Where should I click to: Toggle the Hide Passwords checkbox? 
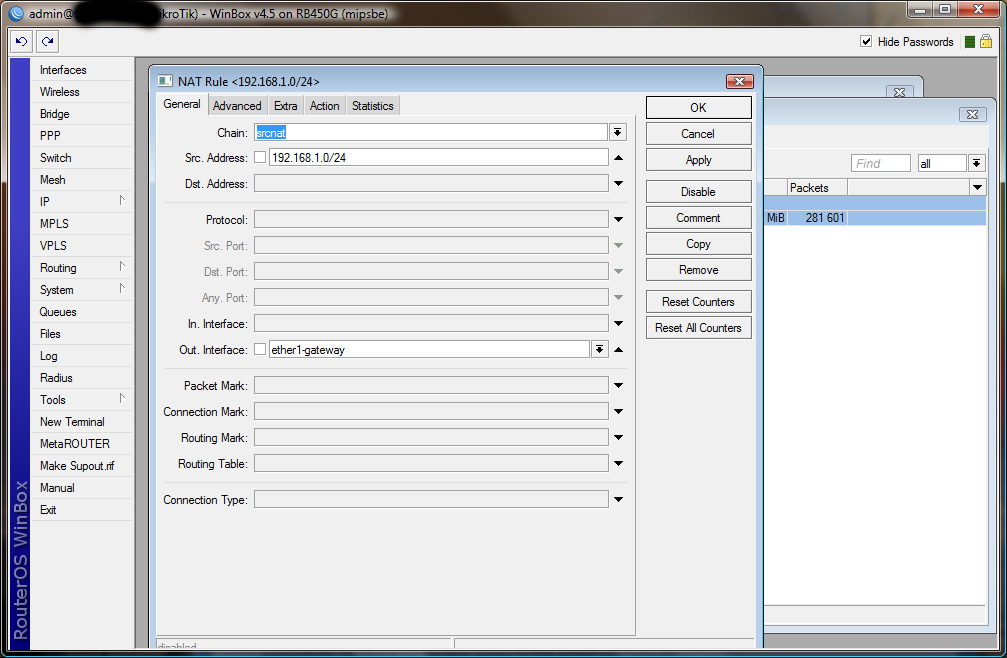click(866, 42)
